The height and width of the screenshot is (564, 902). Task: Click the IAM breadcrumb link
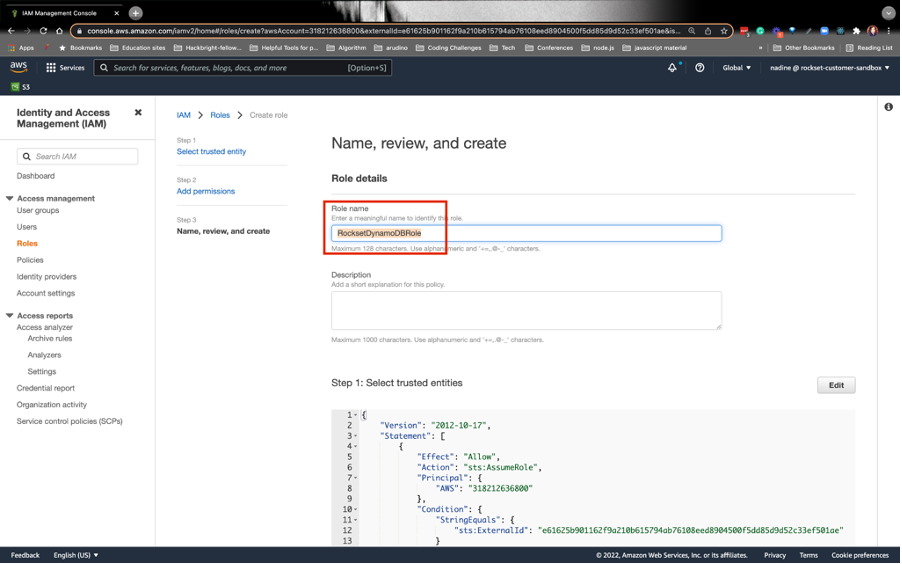pos(184,115)
